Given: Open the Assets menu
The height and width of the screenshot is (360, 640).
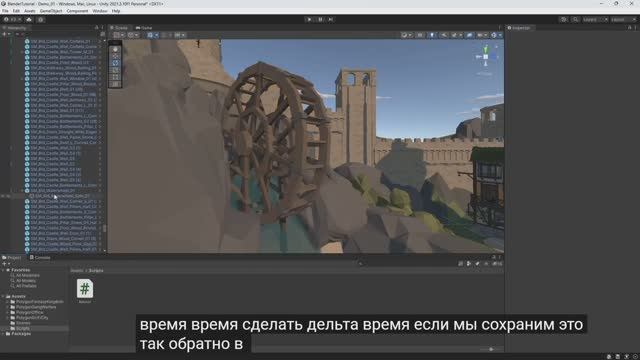Looking at the screenshot, I should pyautogui.click(x=30, y=11).
